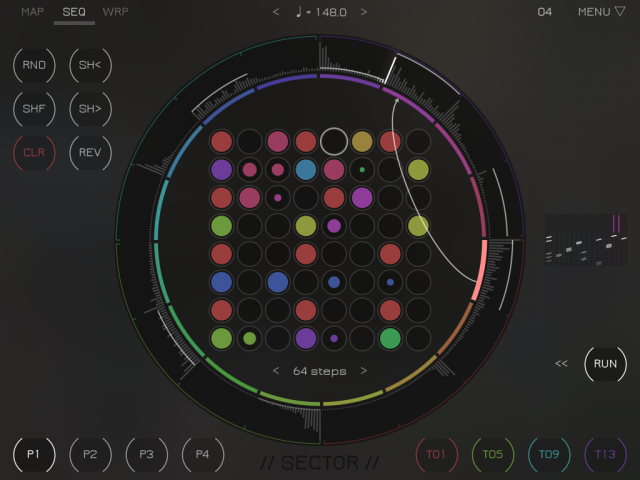
Task: Clear the sequence with CLR
Action: (x=34, y=153)
